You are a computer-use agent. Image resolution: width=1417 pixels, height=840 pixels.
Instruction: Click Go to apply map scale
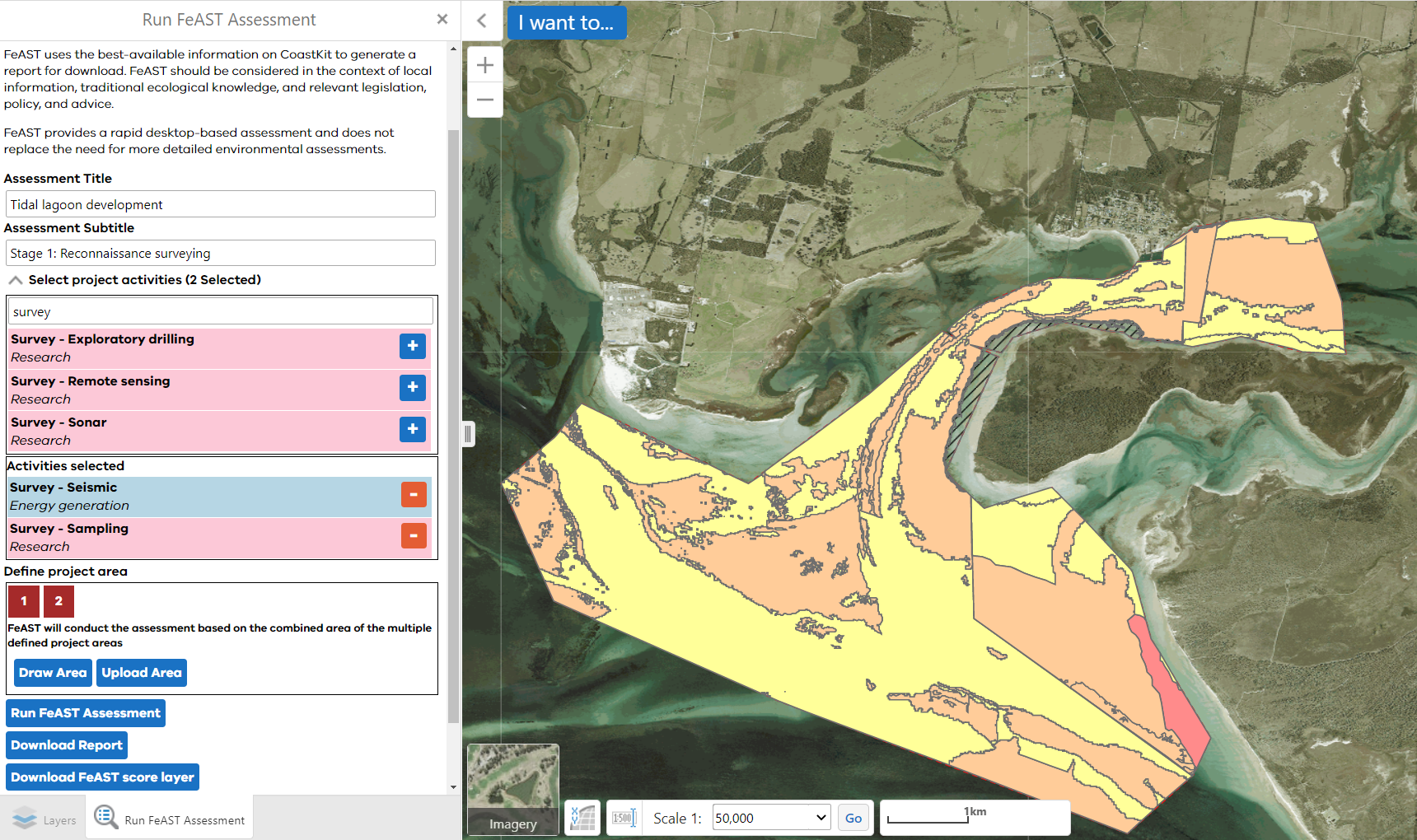pyautogui.click(x=853, y=818)
